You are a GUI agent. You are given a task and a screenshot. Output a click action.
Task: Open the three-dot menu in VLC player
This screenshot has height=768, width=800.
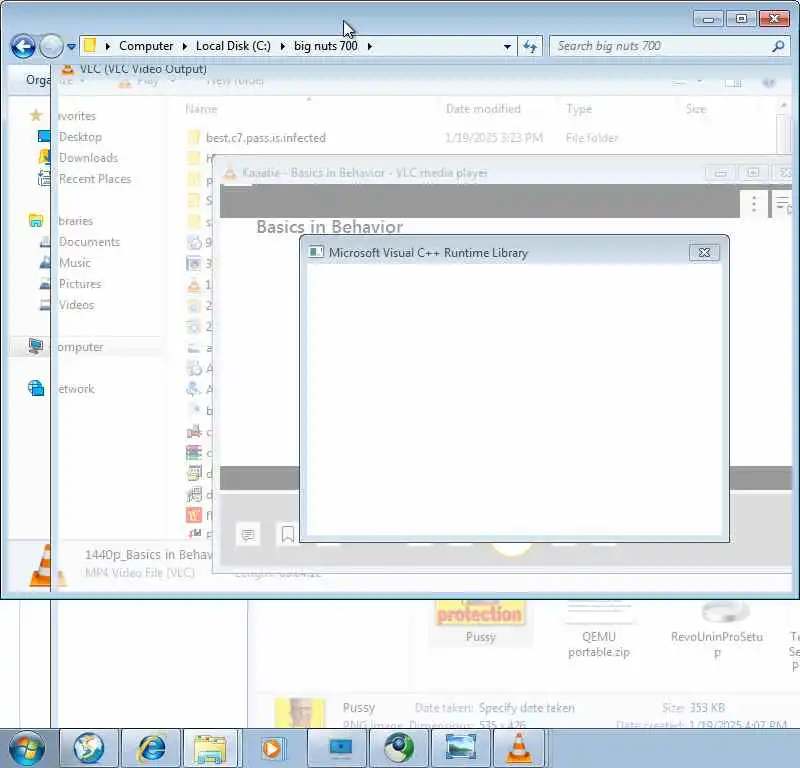click(x=754, y=204)
